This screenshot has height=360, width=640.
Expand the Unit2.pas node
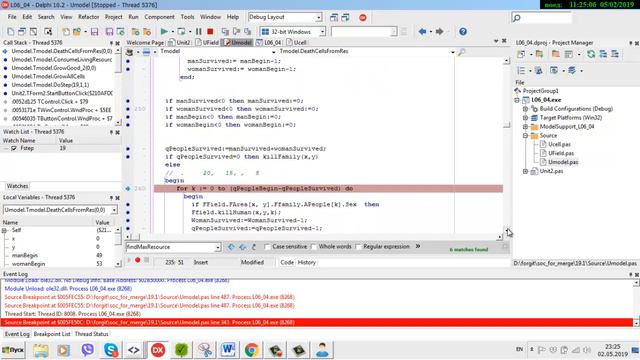[x=525, y=171]
